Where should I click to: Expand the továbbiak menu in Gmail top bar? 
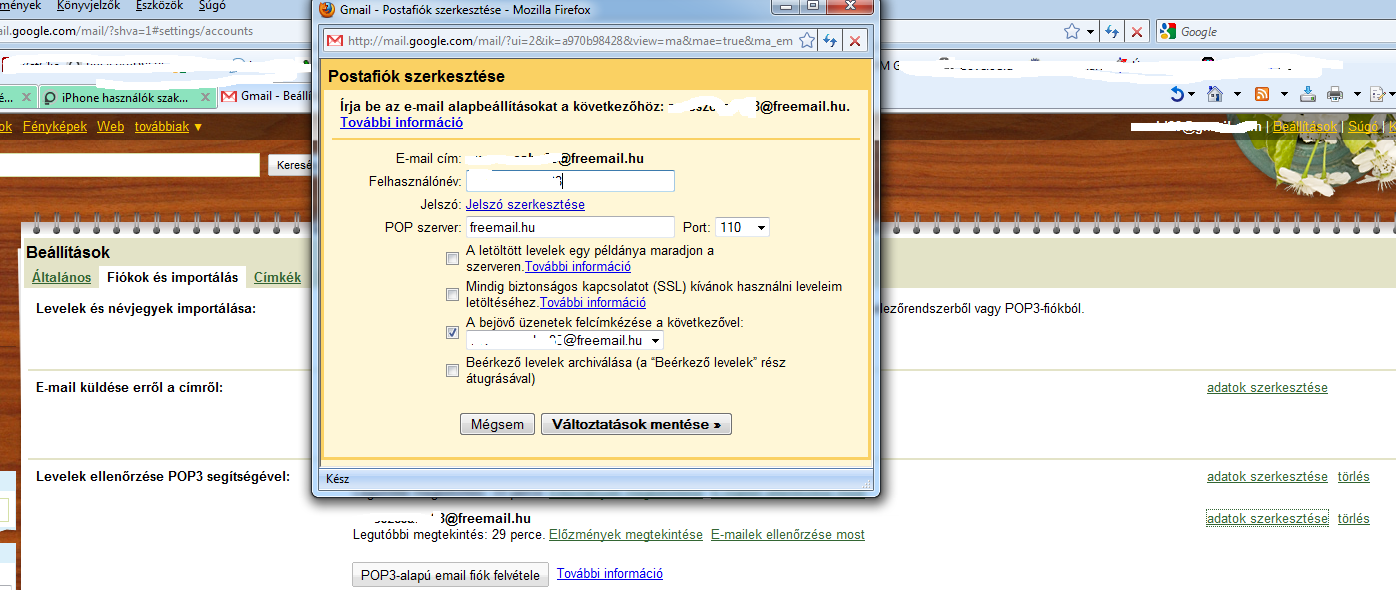click(168, 127)
